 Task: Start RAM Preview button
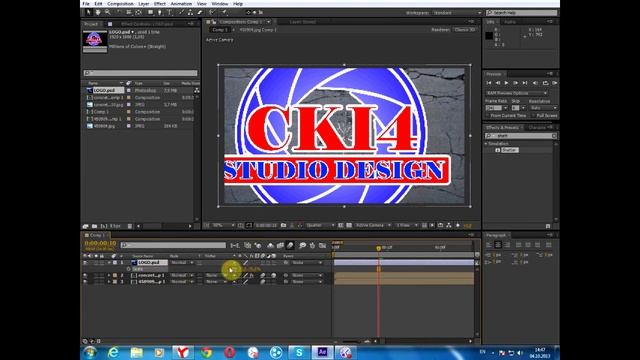555,83
